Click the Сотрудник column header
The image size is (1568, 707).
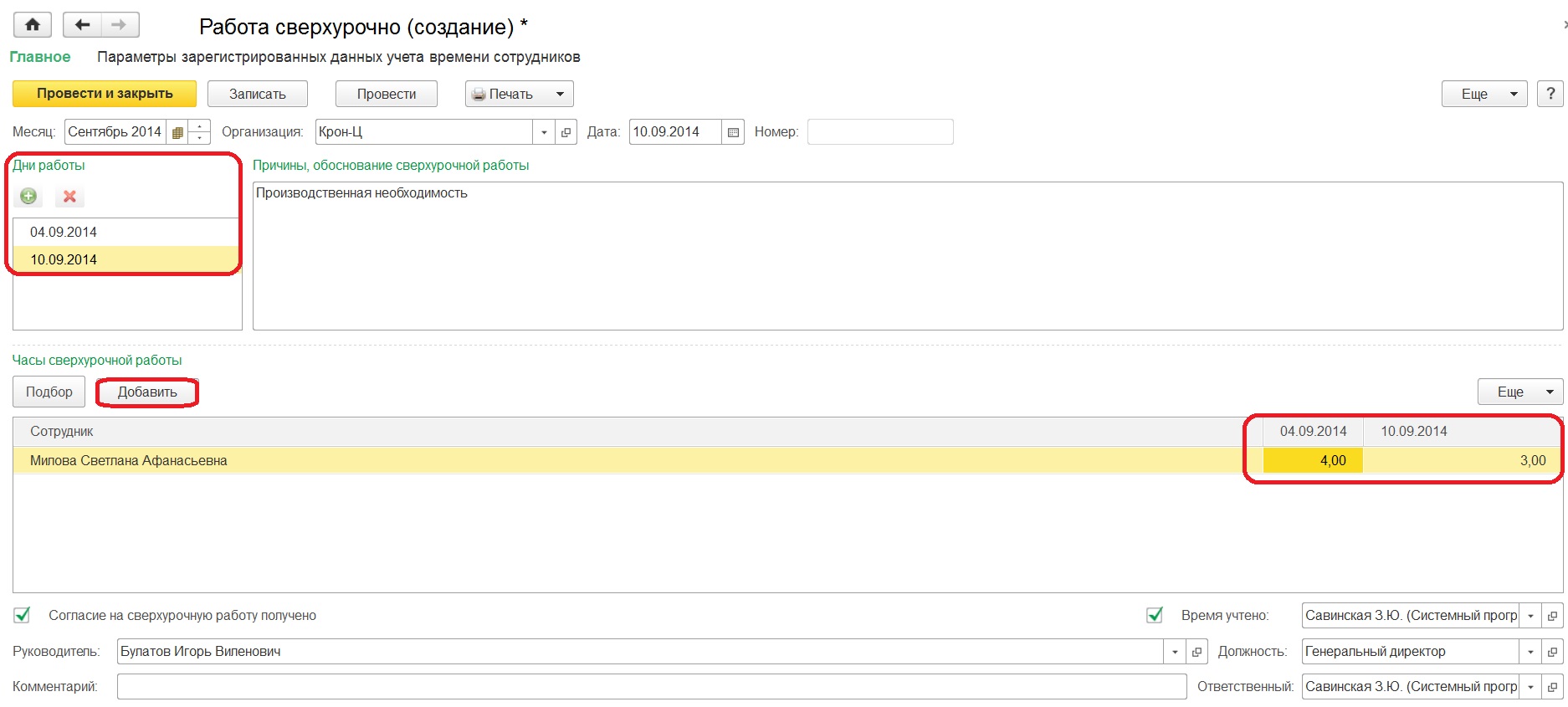click(x=638, y=431)
